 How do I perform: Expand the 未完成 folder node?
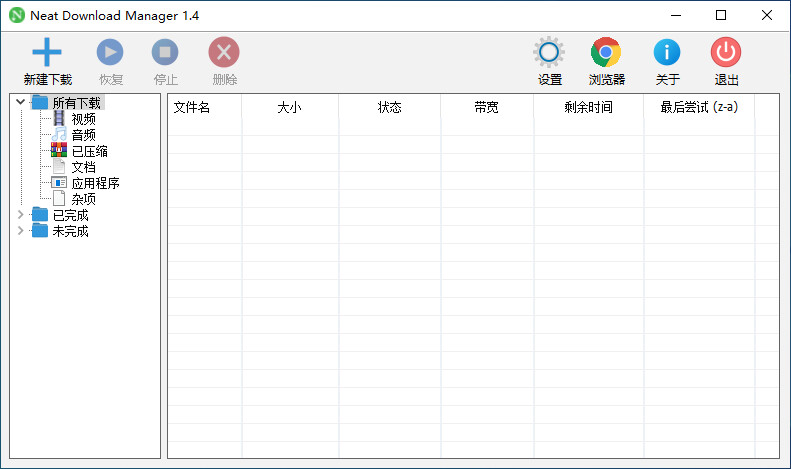click(21, 231)
